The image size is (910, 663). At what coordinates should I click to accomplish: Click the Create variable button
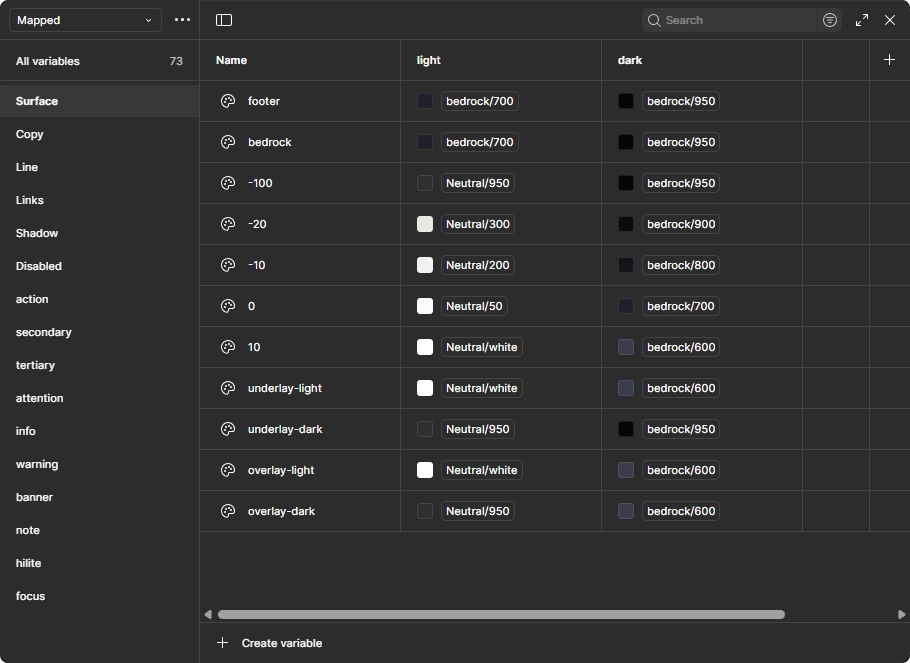tap(270, 643)
